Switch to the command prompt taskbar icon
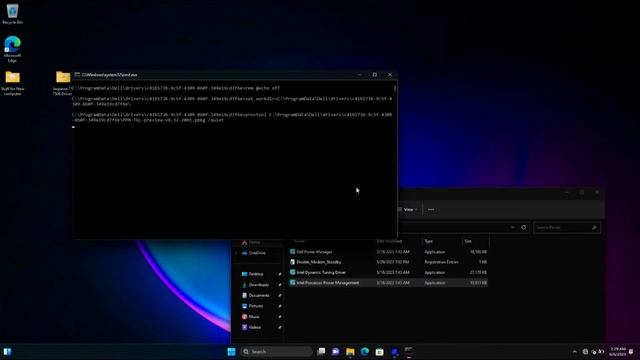The height and width of the screenshot is (360, 640). click(x=409, y=351)
